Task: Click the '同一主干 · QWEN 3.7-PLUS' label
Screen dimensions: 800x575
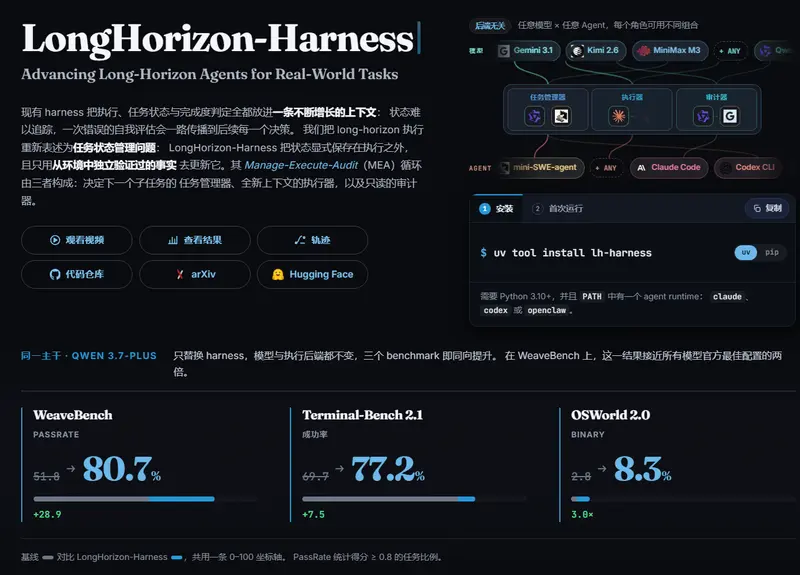Action: click(x=89, y=356)
